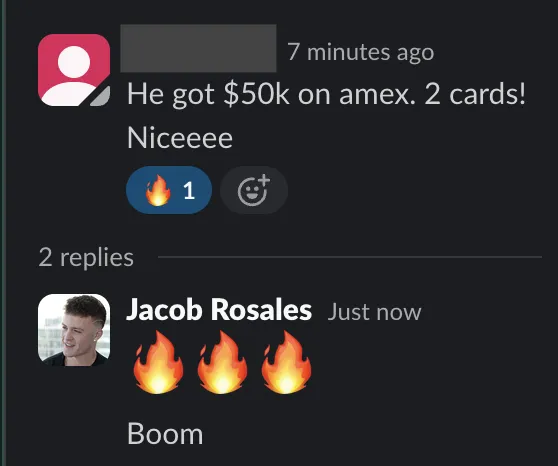This screenshot has width=558, height=466.
Task: Click the first fire emoji in Jacob's reply
Action: click(x=158, y=362)
